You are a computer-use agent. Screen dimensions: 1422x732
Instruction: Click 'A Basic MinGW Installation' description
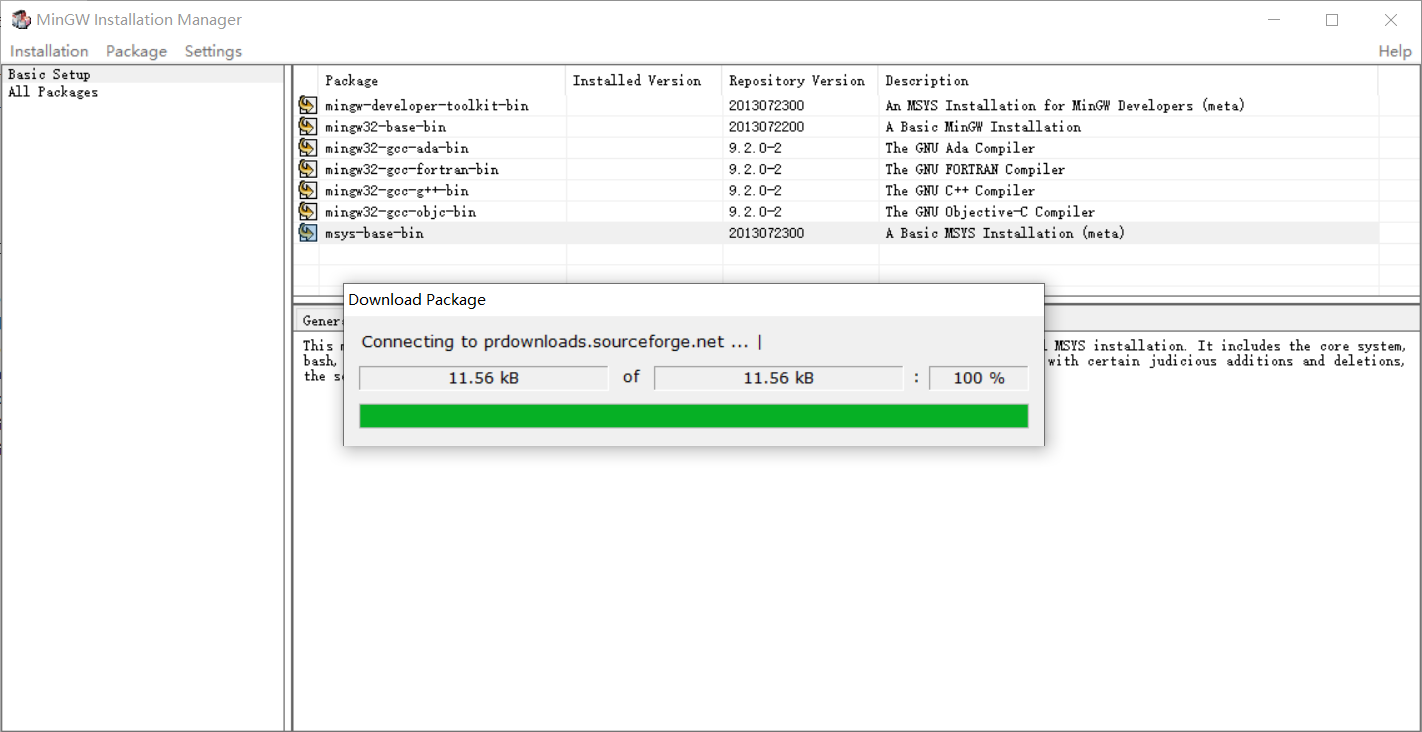pyautogui.click(x=983, y=127)
